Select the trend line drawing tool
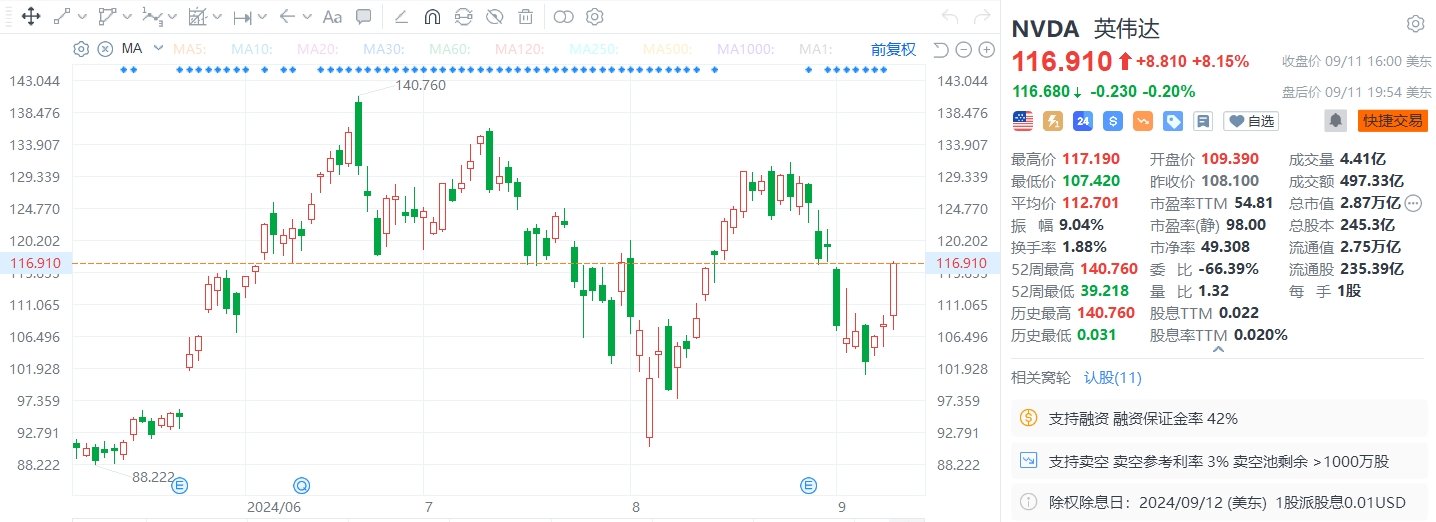Screen dimensions: 1436x522 [62, 16]
